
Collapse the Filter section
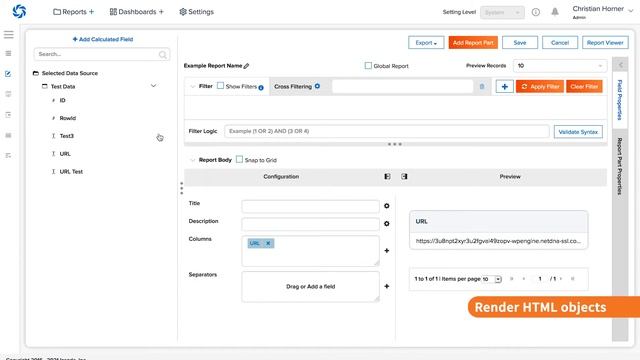[193, 87]
